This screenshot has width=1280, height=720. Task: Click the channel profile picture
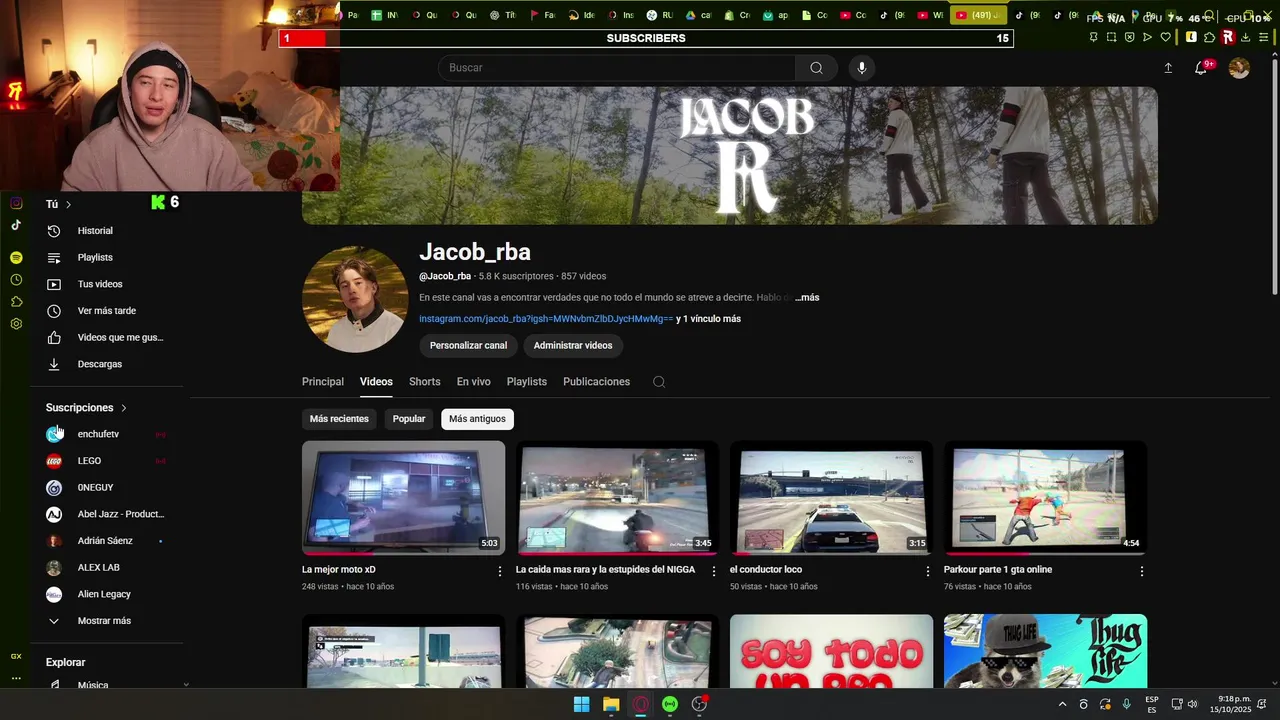tap(355, 299)
